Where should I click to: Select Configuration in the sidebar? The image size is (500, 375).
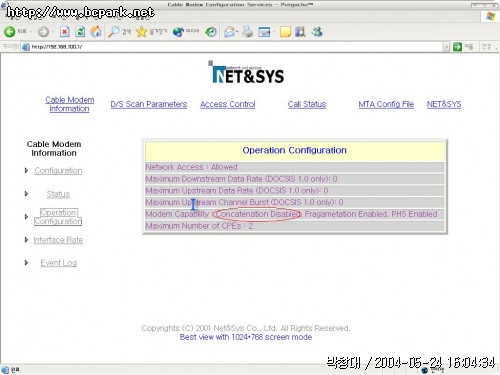point(58,170)
